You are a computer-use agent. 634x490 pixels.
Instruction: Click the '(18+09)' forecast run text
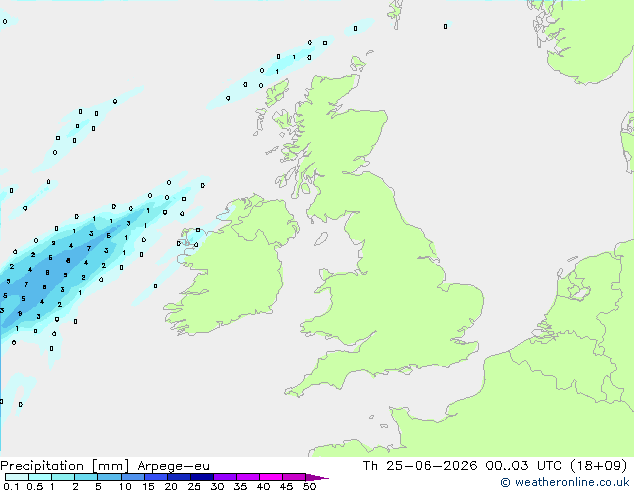[x=599, y=466]
